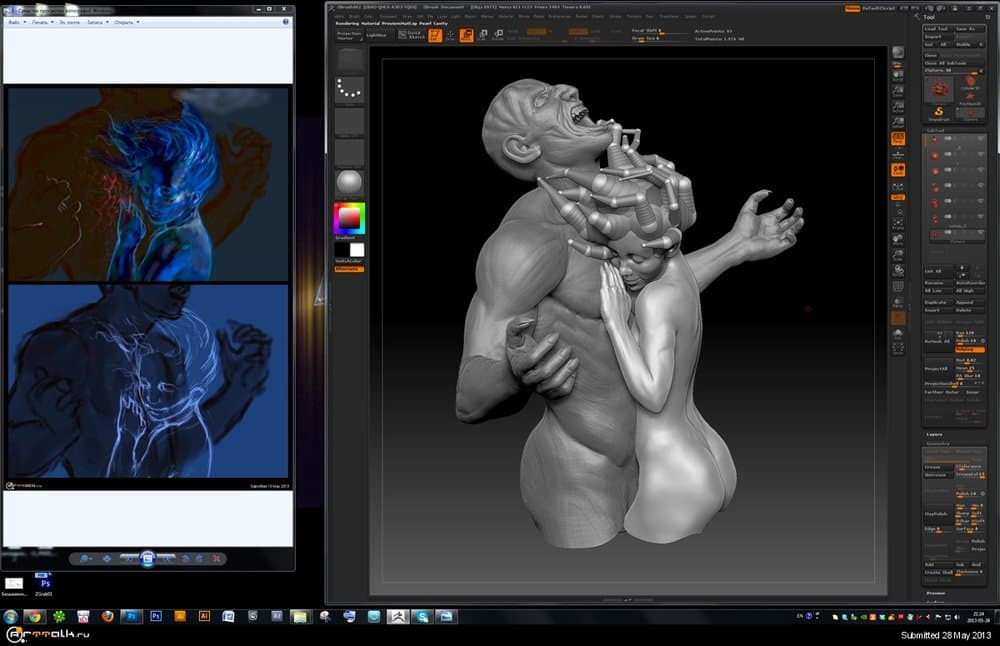Open the Material menu in ZBrush's menu bar
The height and width of the screenshot is (646, 1000).
(505, 16)
